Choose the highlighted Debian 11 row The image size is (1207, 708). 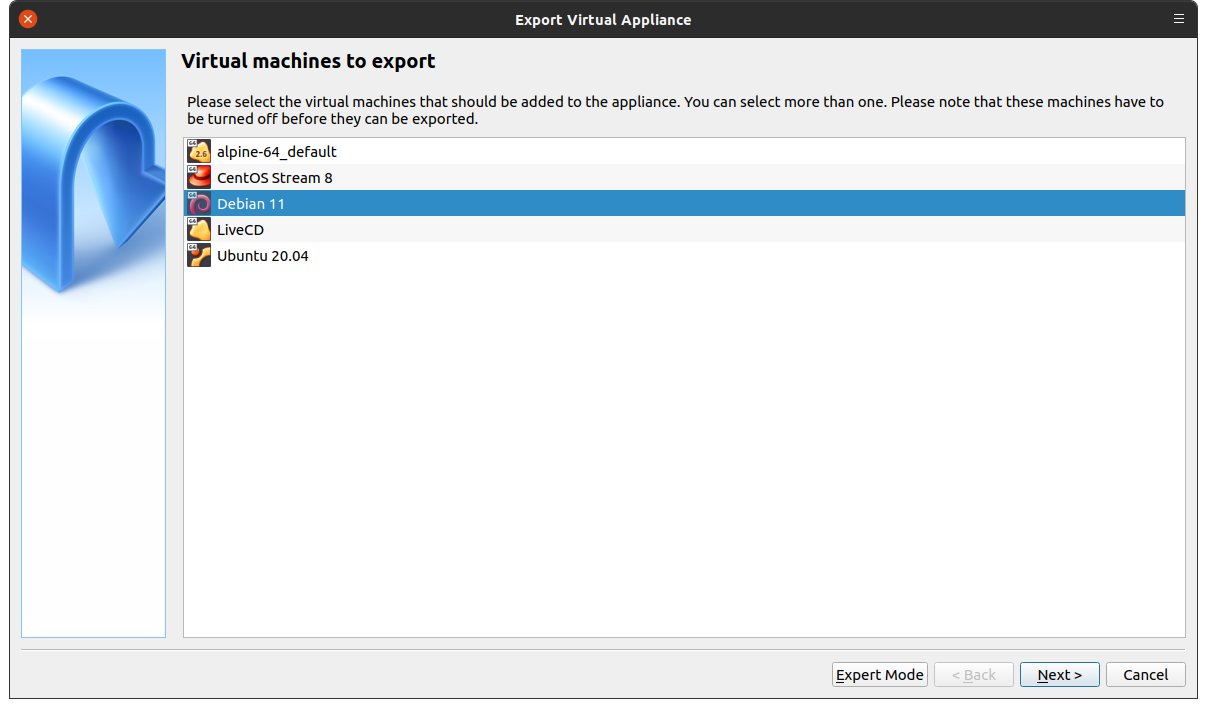[x=252, y=204]
